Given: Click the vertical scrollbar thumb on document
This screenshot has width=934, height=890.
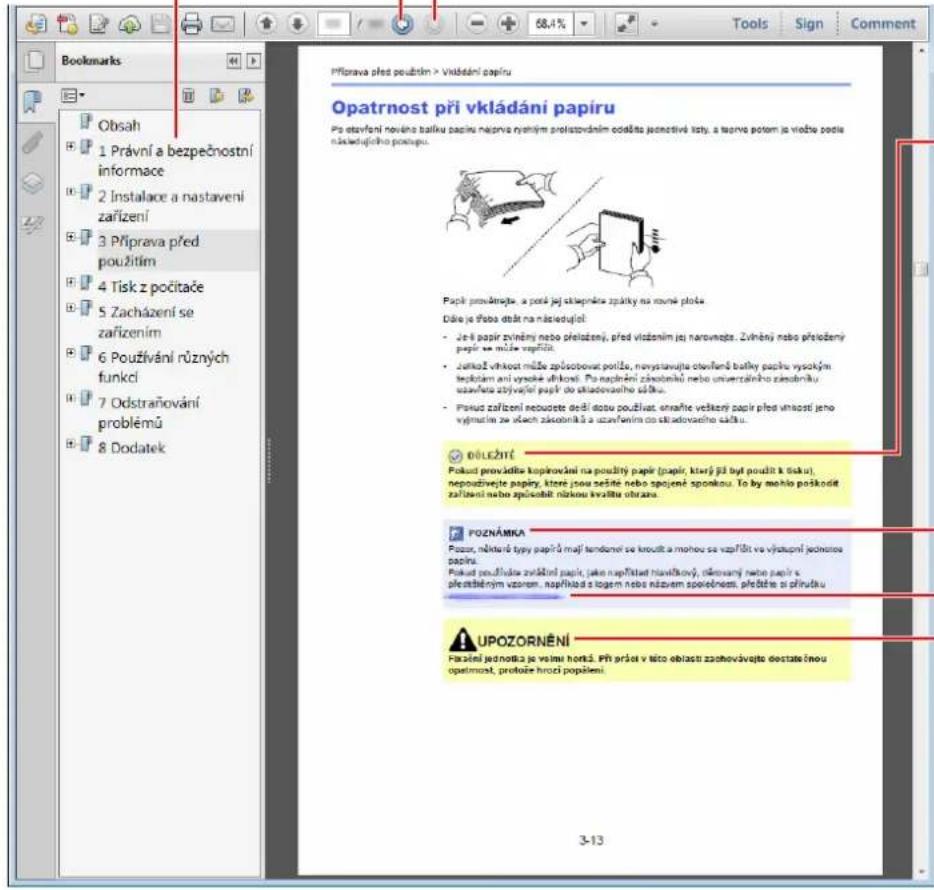Looking at the screenshot, I should 921,268.
